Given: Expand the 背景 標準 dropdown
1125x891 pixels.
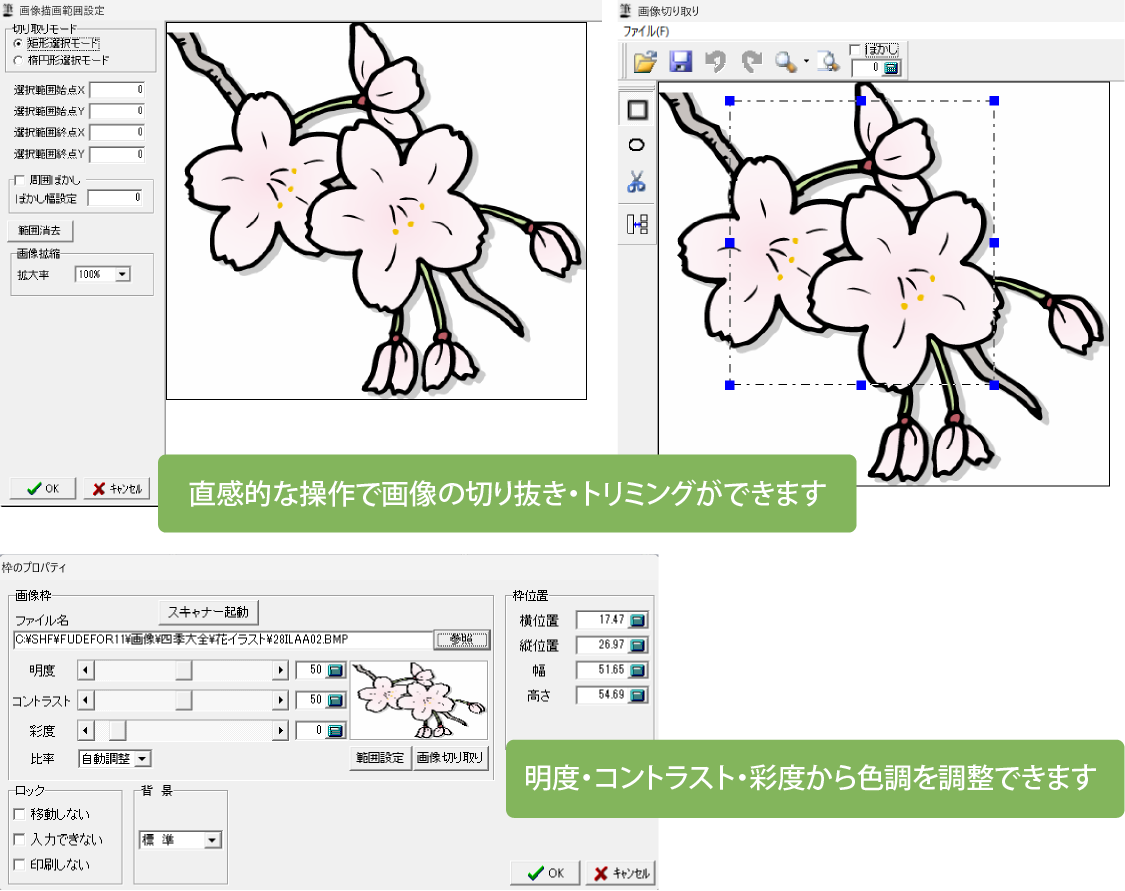Looking at the screenshot, I should 211,841.
